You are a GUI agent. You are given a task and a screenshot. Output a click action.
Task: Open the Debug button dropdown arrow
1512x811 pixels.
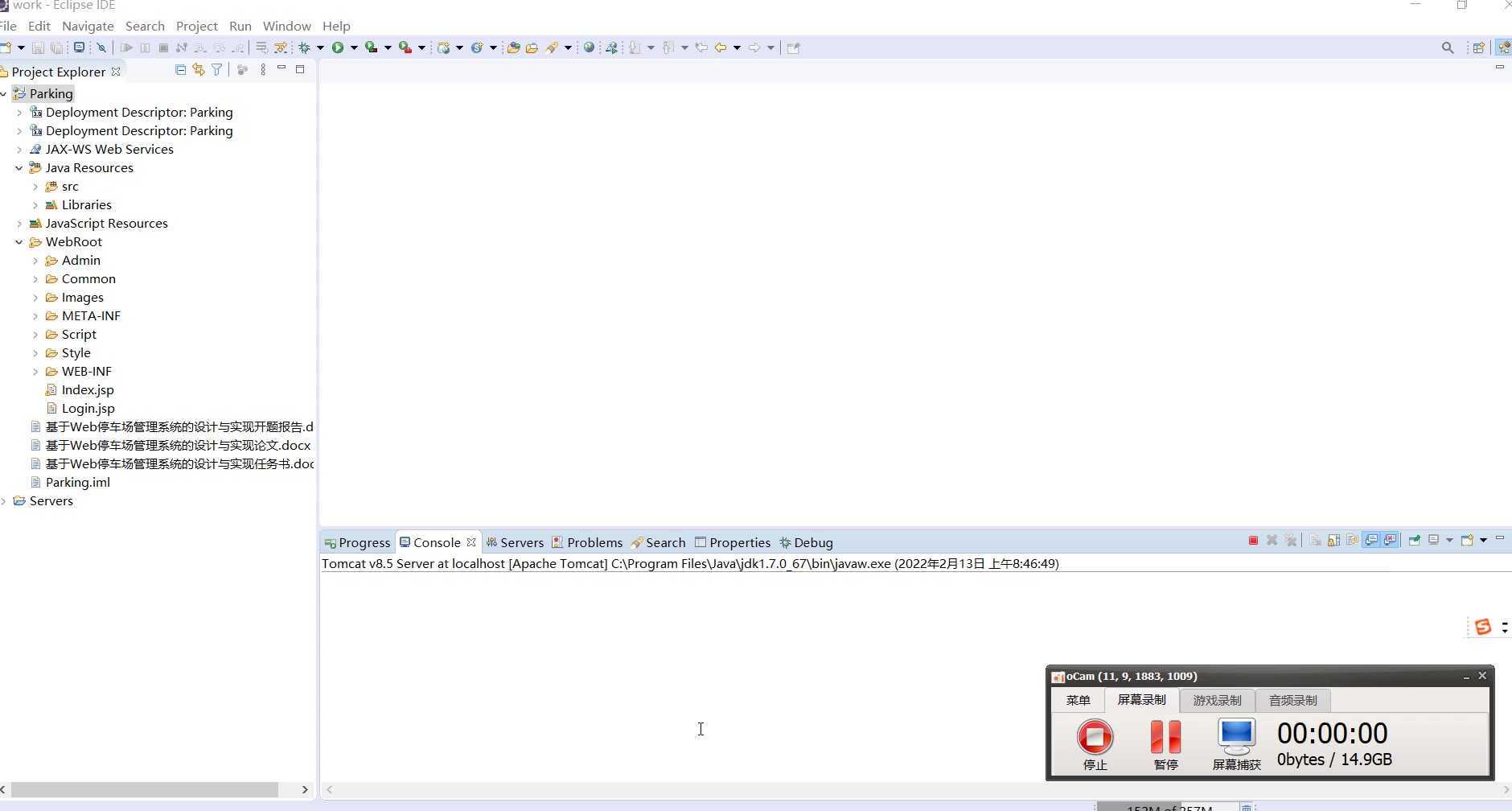tap(320, 47)
